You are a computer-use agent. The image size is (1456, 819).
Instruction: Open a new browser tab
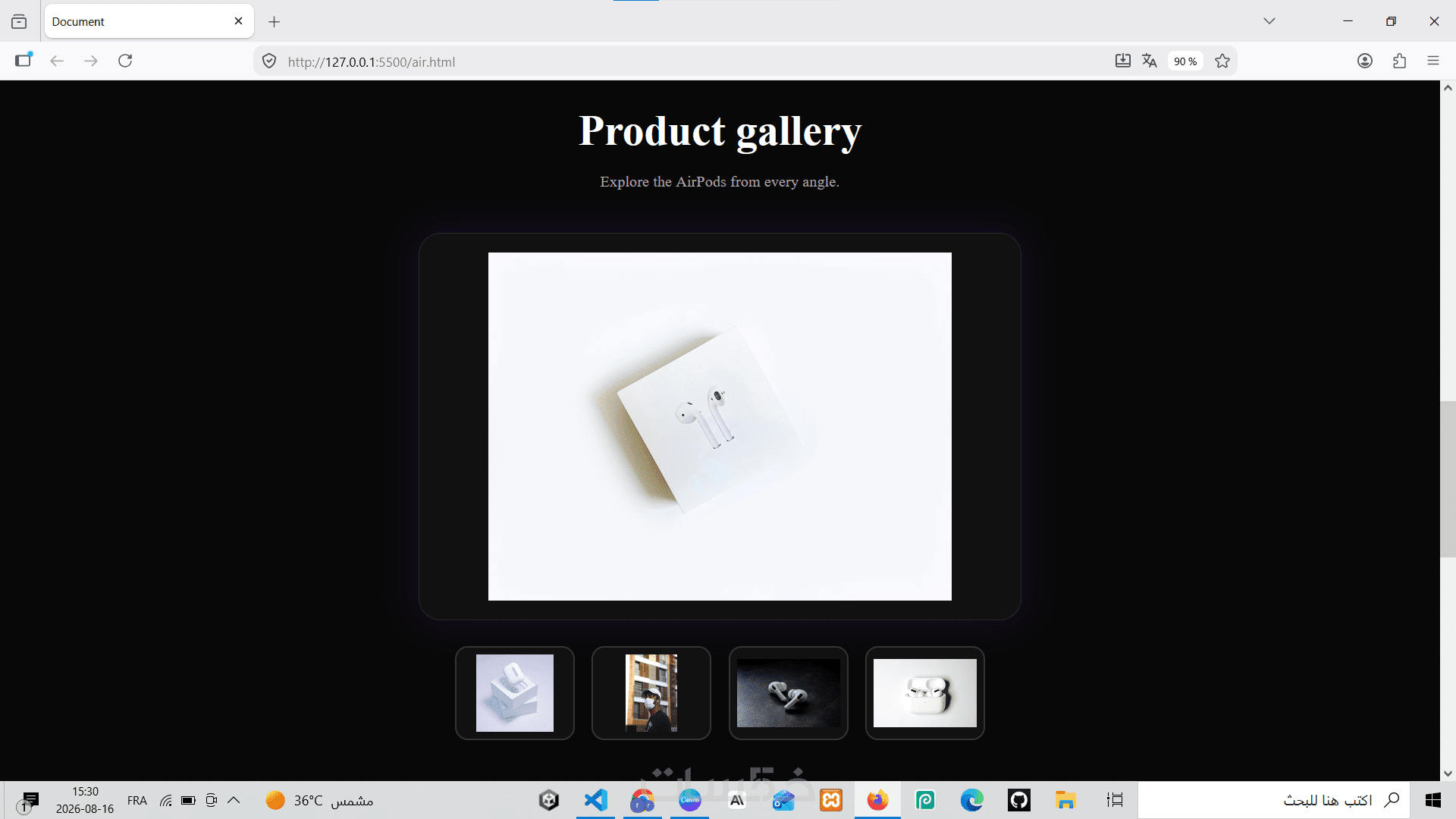point(275,22)
